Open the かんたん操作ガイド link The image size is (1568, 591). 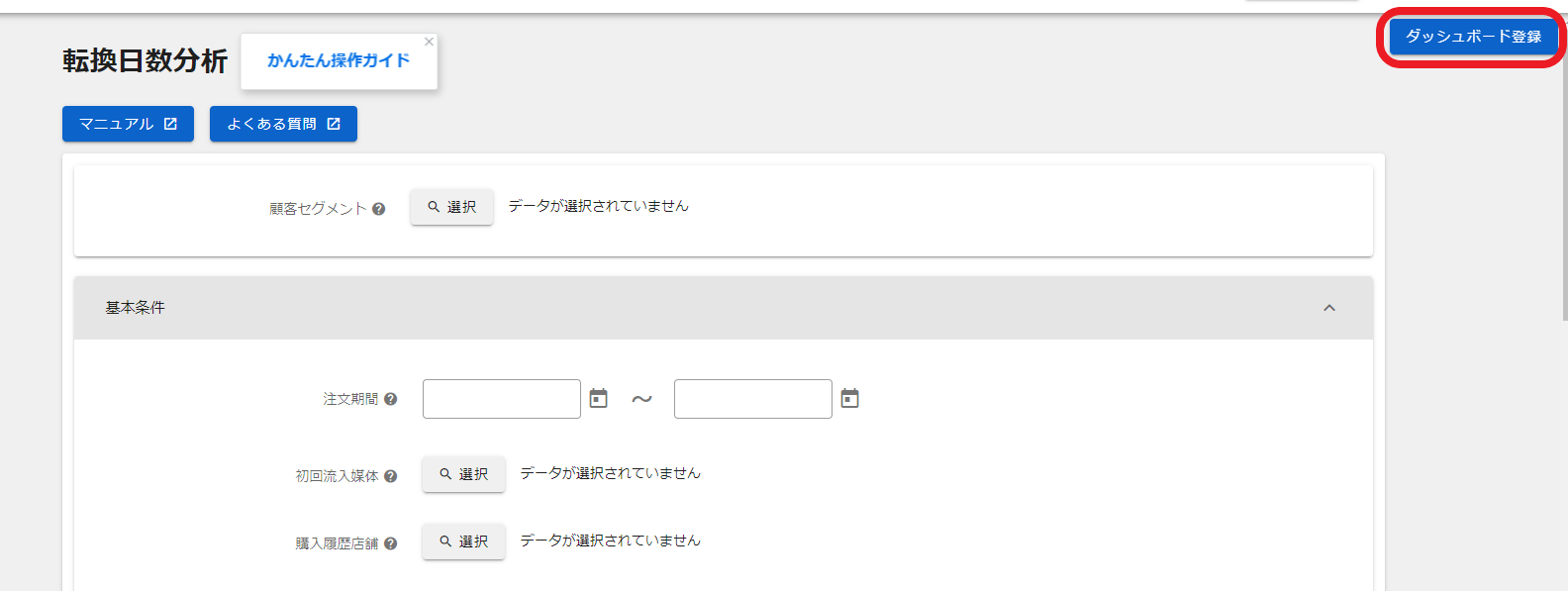point(338,60)
